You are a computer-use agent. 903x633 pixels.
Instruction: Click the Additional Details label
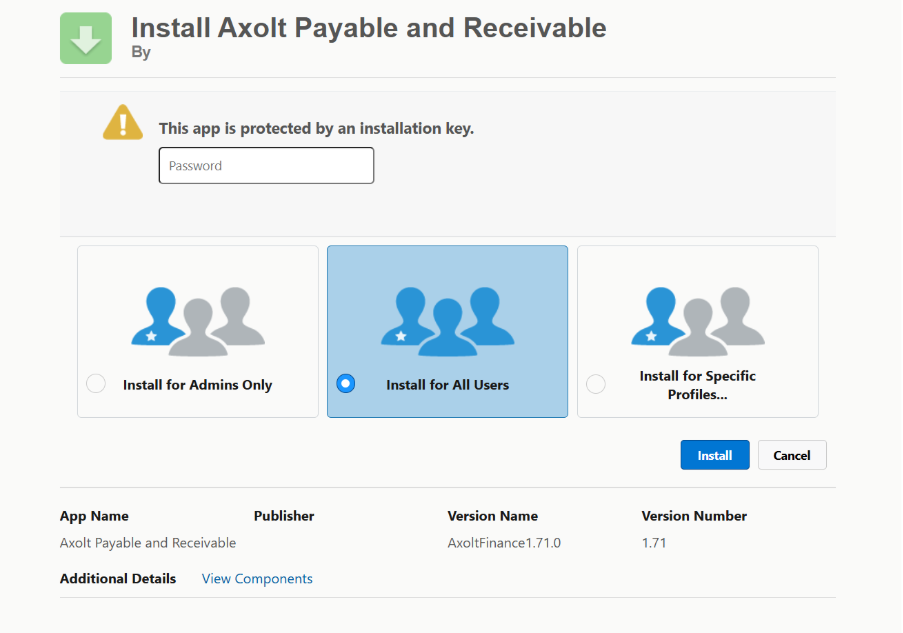tap(118, 579)
